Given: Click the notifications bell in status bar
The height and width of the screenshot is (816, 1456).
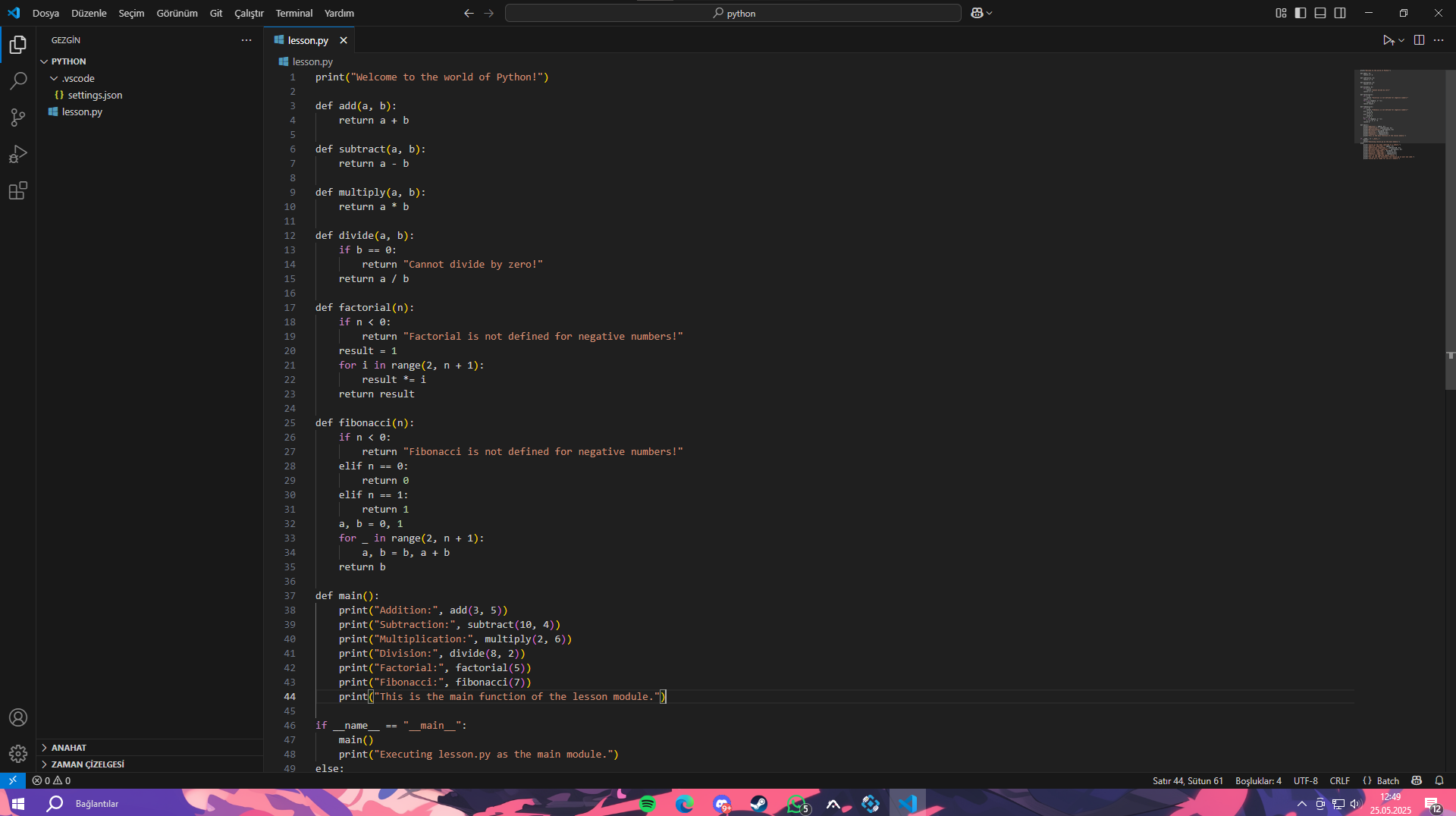Looking at the screenshot, I should pyautogui.click(x=1439, y=780).
